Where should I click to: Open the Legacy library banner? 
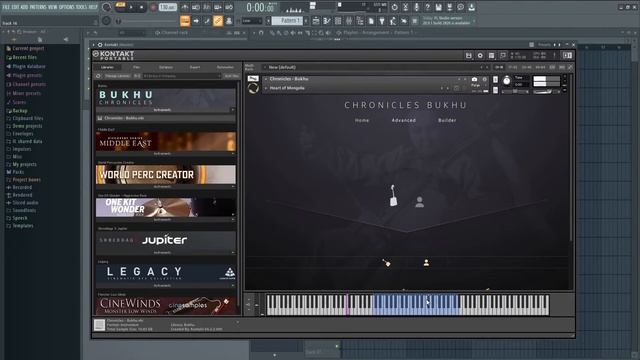[166, 273]
